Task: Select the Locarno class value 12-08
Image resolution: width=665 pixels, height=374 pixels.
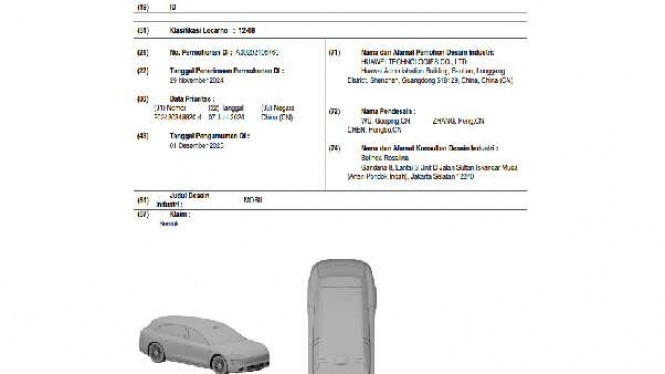Action: pos(246,31)
